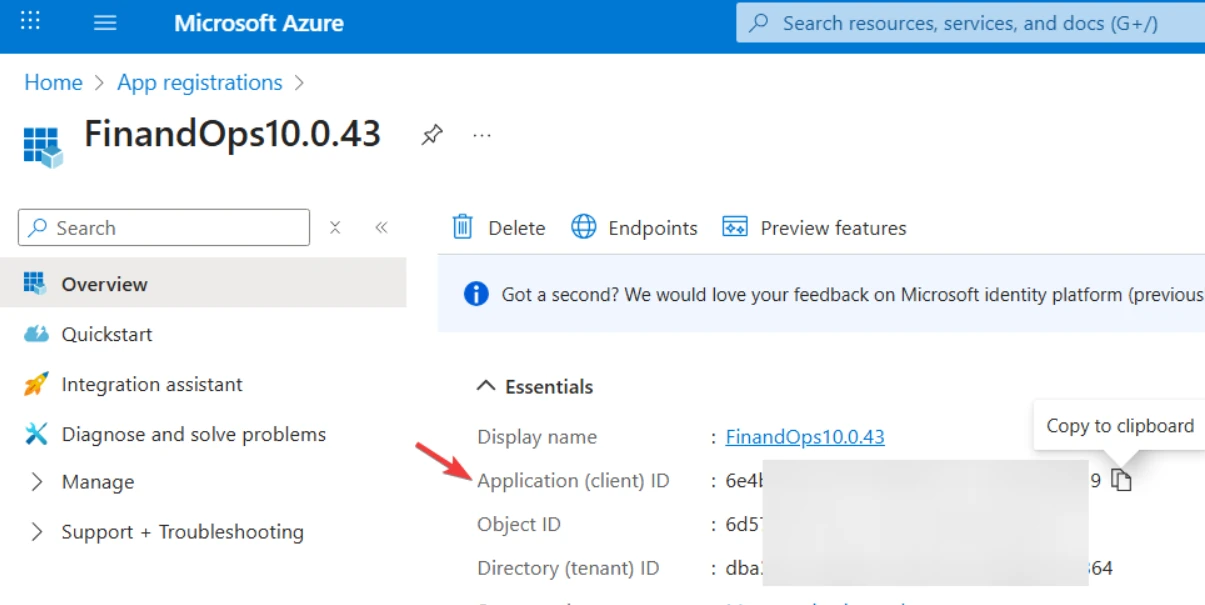The height and width of the screenshot is (605, 1205).
Task: Pin FinandOps10.0.43 to dashboard
Action: click(431, 135)
